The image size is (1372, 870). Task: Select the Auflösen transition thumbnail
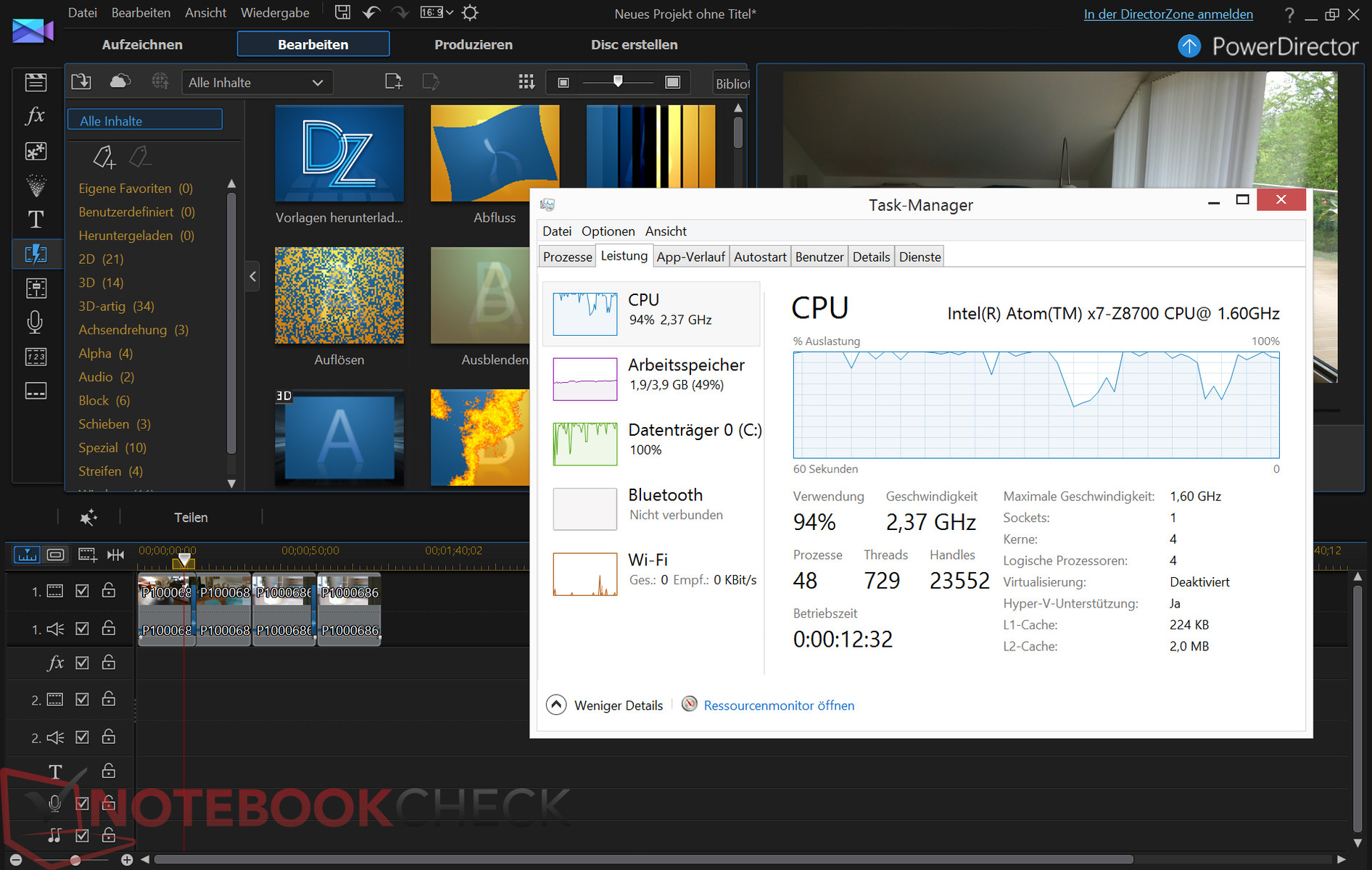point(339,296)
